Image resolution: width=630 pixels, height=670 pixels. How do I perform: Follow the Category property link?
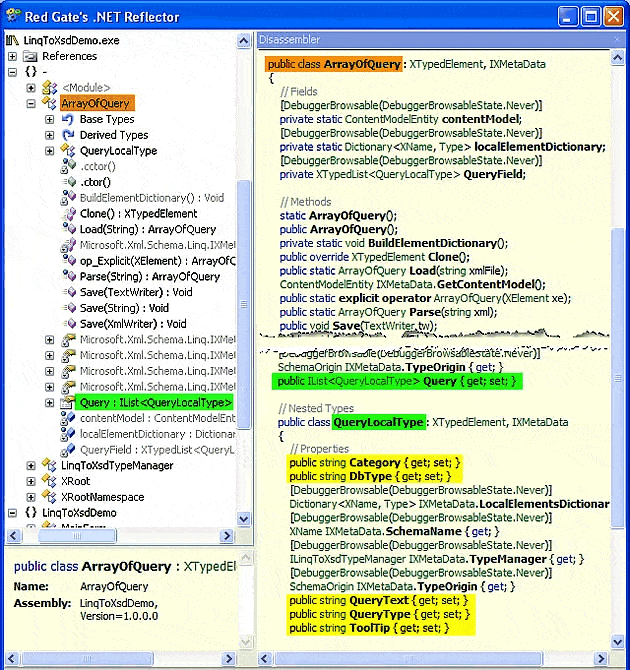375,463
